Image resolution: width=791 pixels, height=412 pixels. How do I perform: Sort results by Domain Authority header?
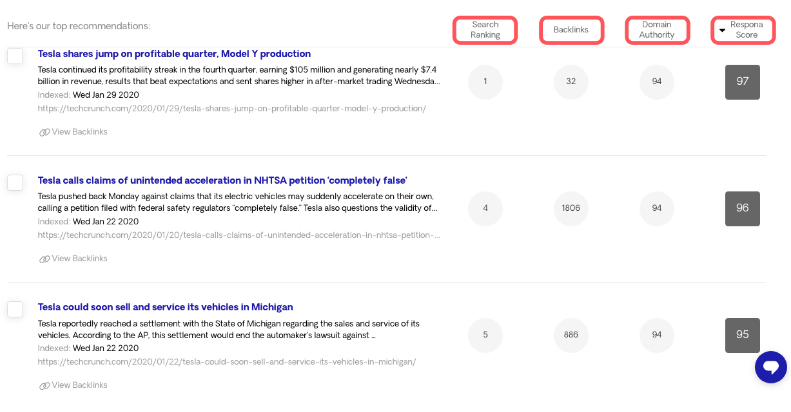click(657, 30)
